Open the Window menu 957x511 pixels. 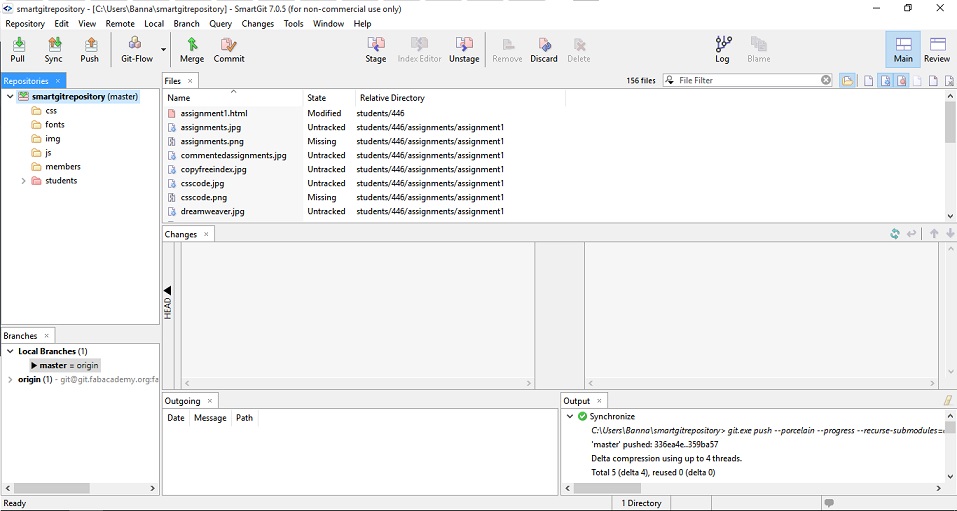coord(328,24)
